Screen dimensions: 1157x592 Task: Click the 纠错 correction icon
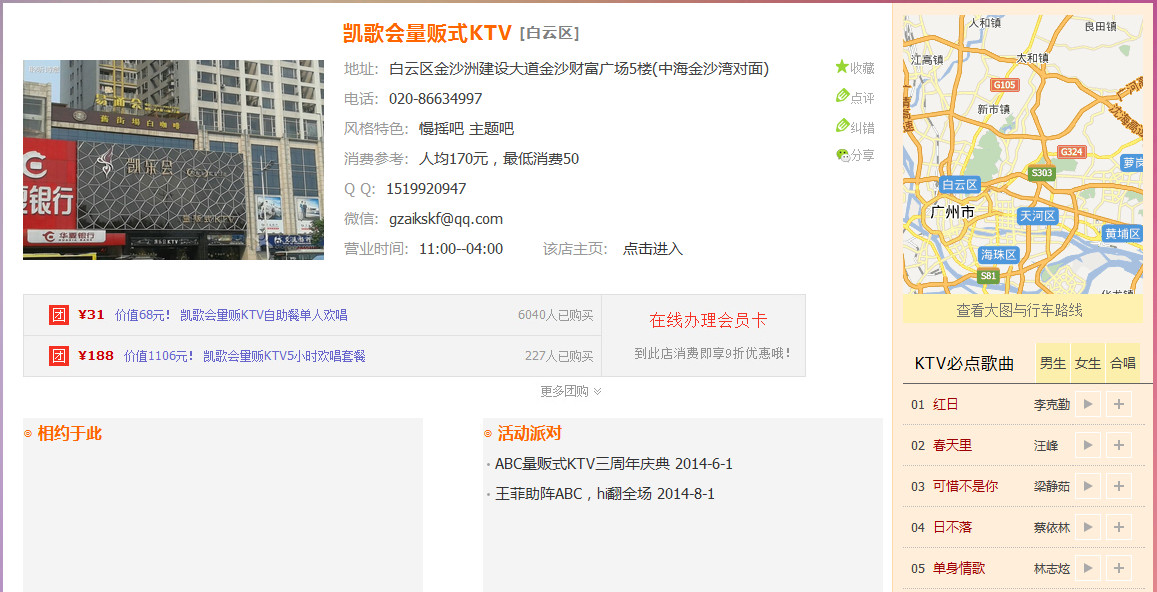tap(842, 125)
